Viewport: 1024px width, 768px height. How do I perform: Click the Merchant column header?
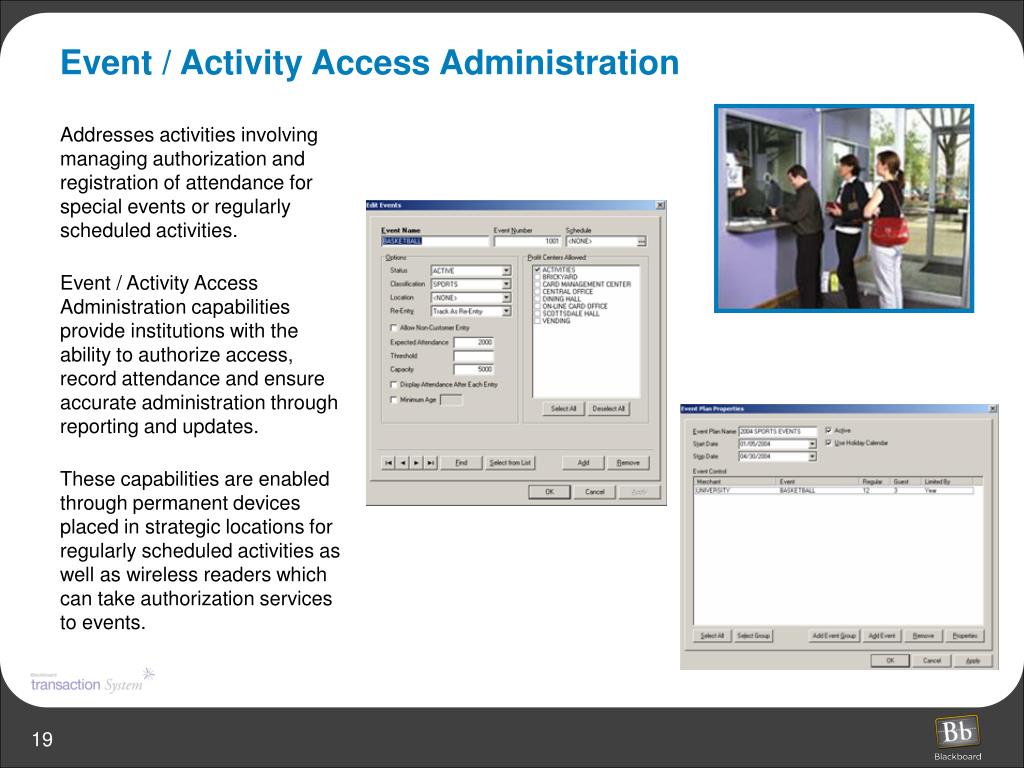[x=735, y=481]
